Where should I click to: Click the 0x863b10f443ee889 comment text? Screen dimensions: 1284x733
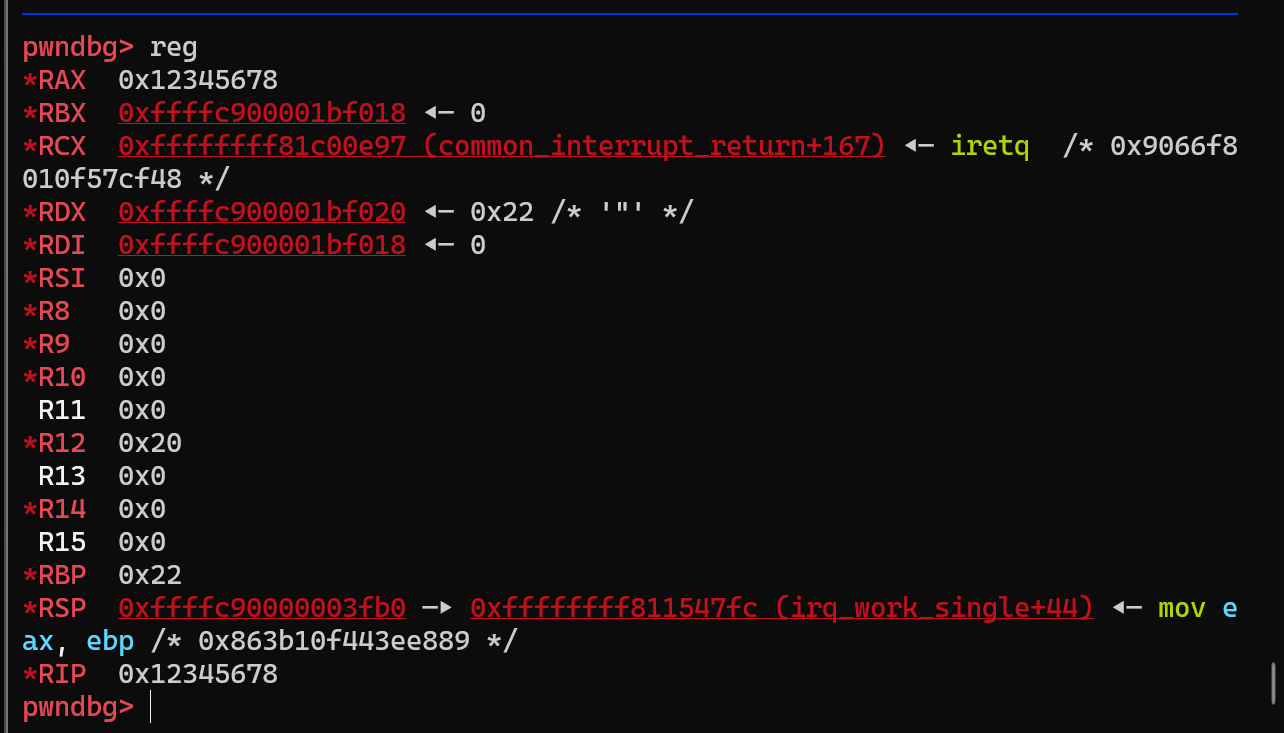tap(334, 640)
